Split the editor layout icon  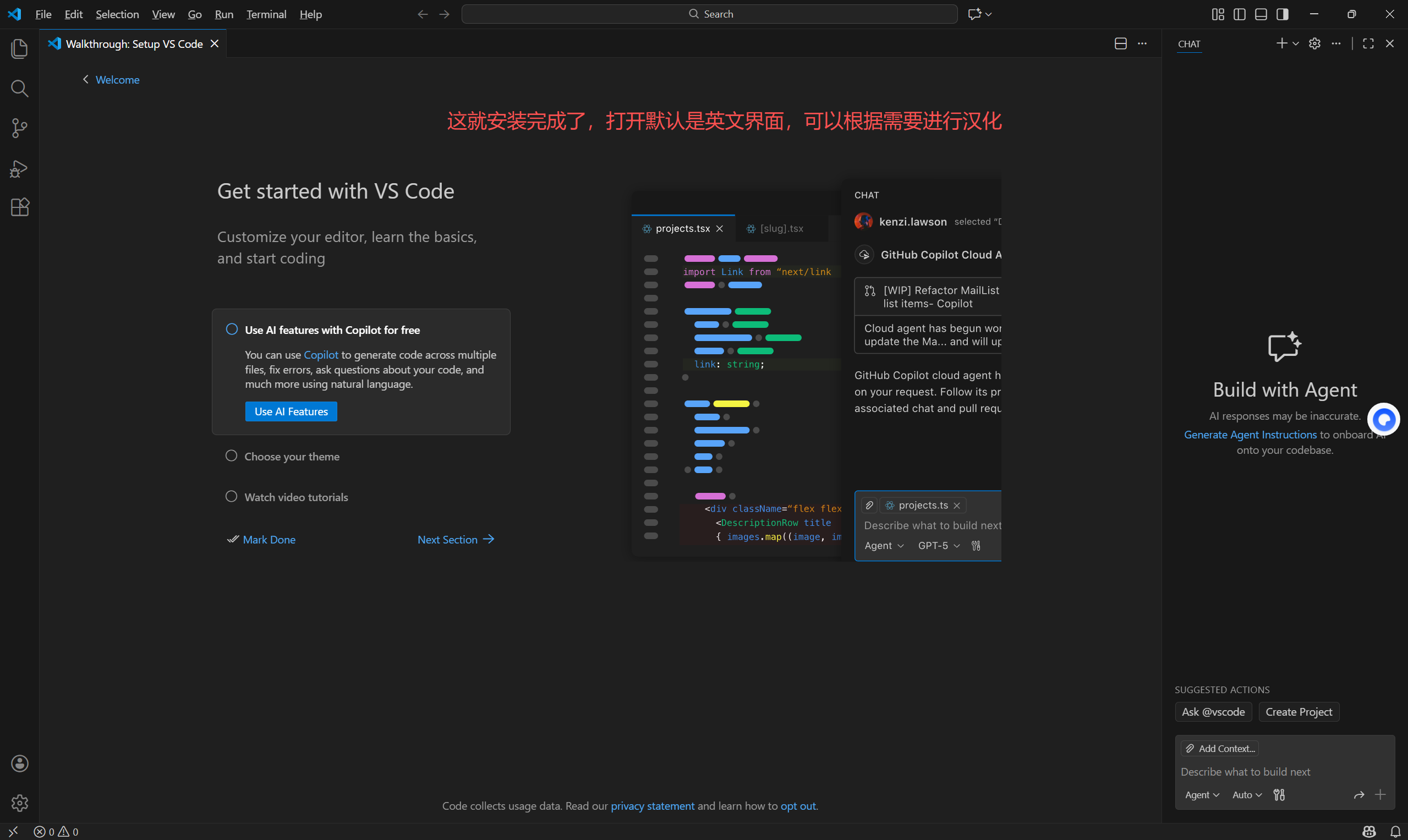coord(1120,43)
